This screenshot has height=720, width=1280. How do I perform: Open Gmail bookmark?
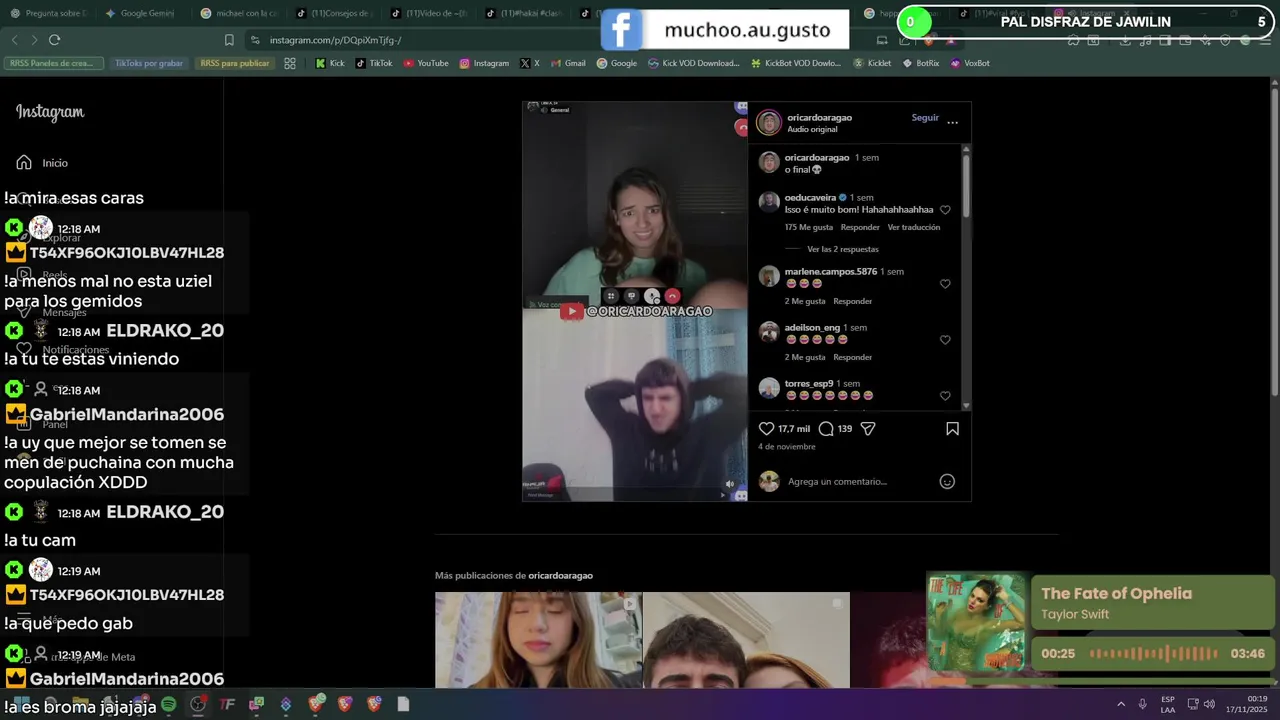pyautogui.click(x=568, y=63)
